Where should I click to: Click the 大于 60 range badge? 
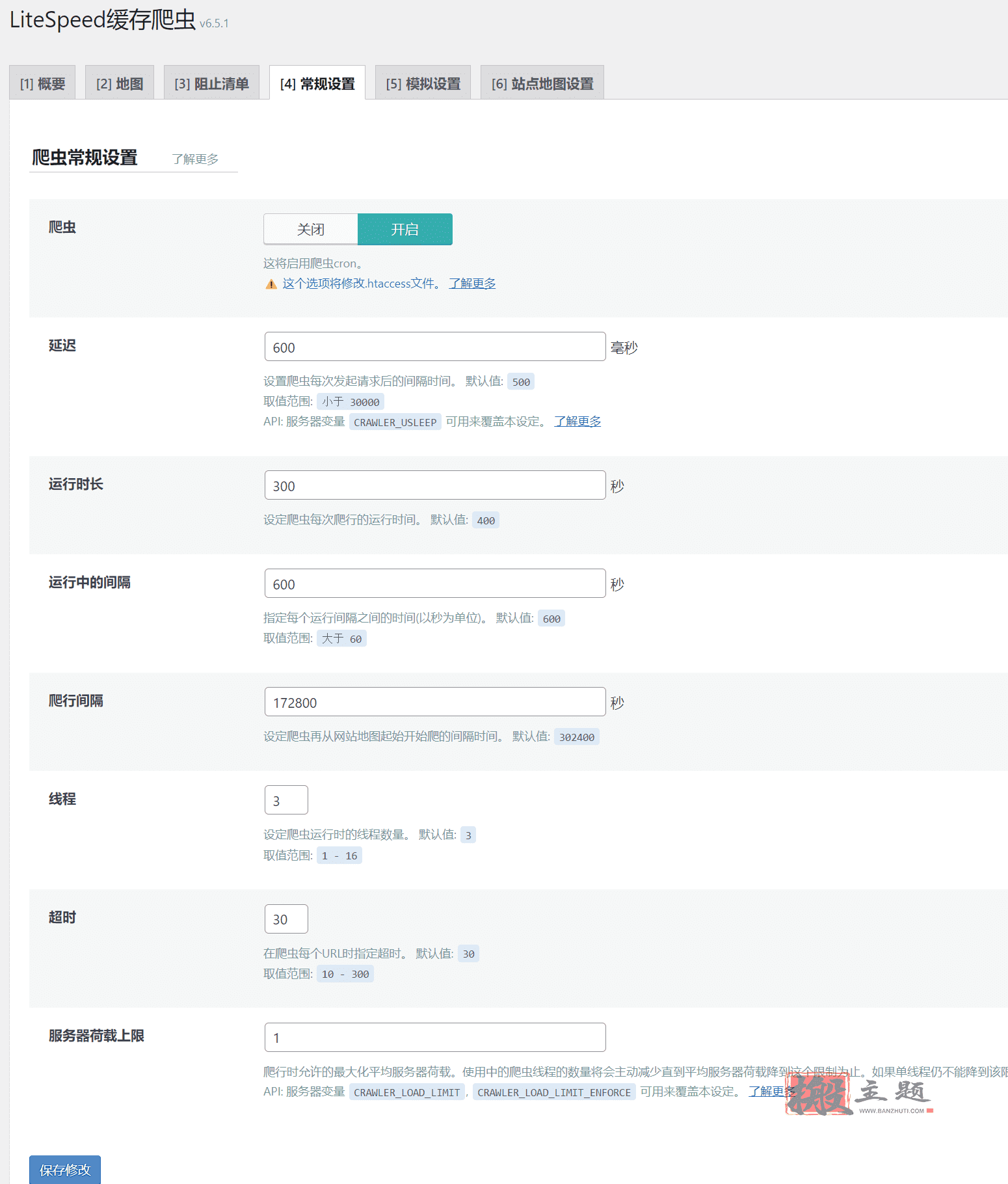(x=341, y=639)
